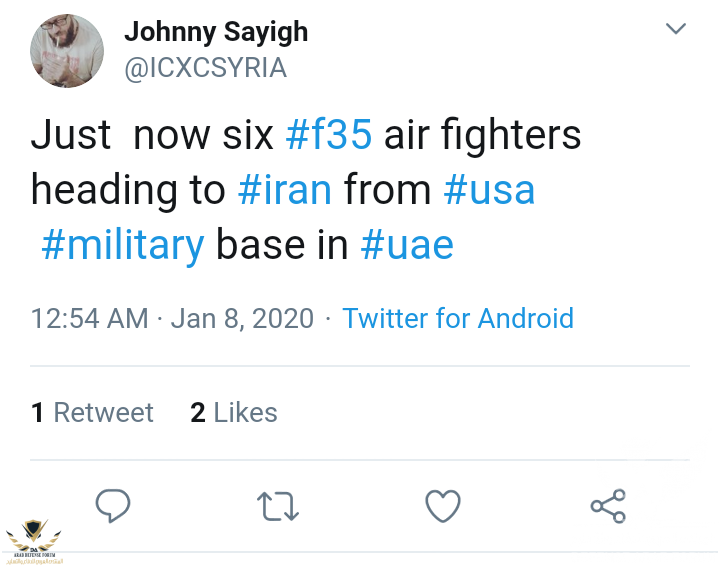Open the #f35 hashtag
This screenshot has height=566, width=720.
tap(329, 135)
